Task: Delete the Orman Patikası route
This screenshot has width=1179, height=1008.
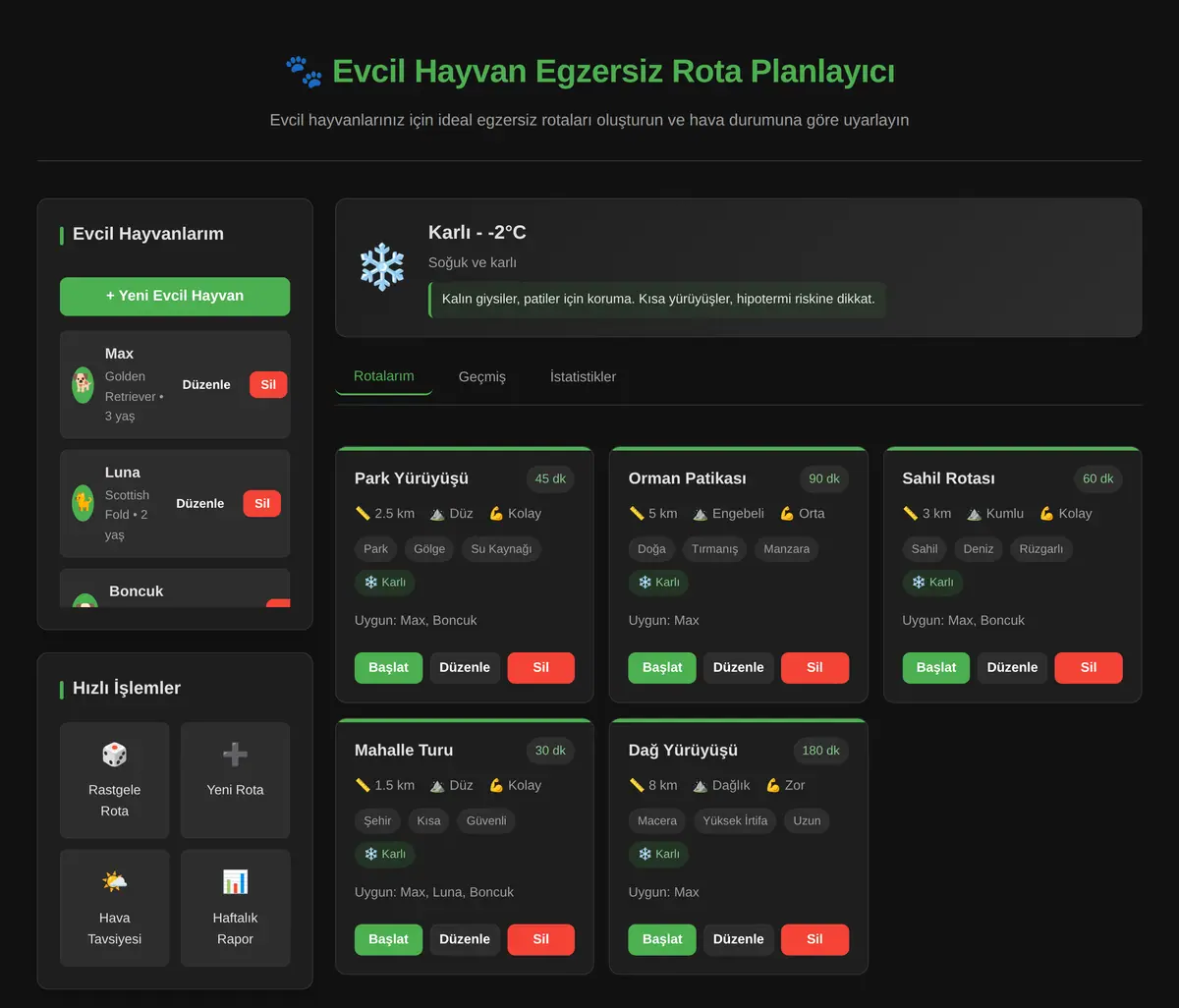Action: pyautogui.click(x=815, y=667)
